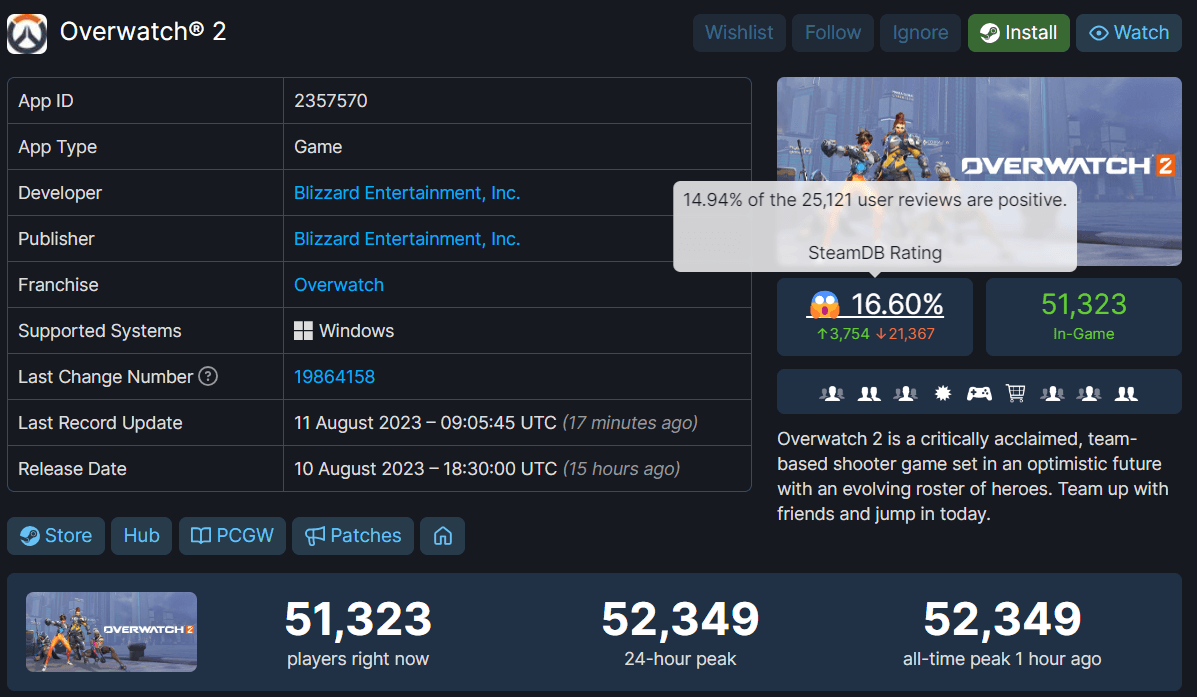Click the green 51,323 In-Game counter

(1084, 316)
